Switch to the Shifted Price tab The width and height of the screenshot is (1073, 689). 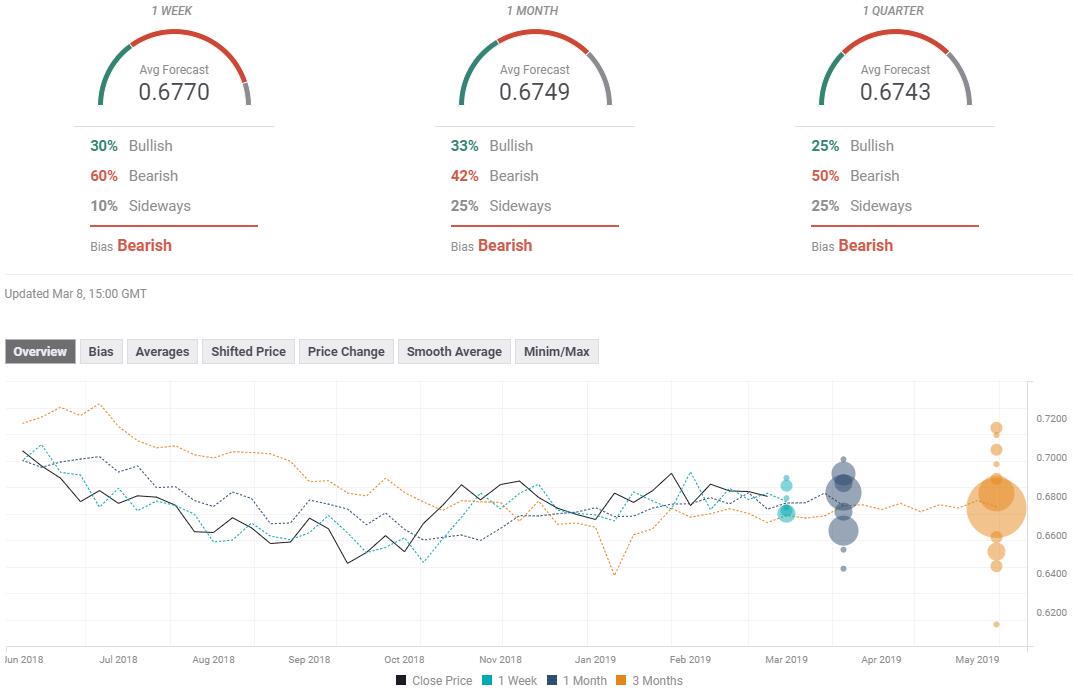(x=248, y=352)
